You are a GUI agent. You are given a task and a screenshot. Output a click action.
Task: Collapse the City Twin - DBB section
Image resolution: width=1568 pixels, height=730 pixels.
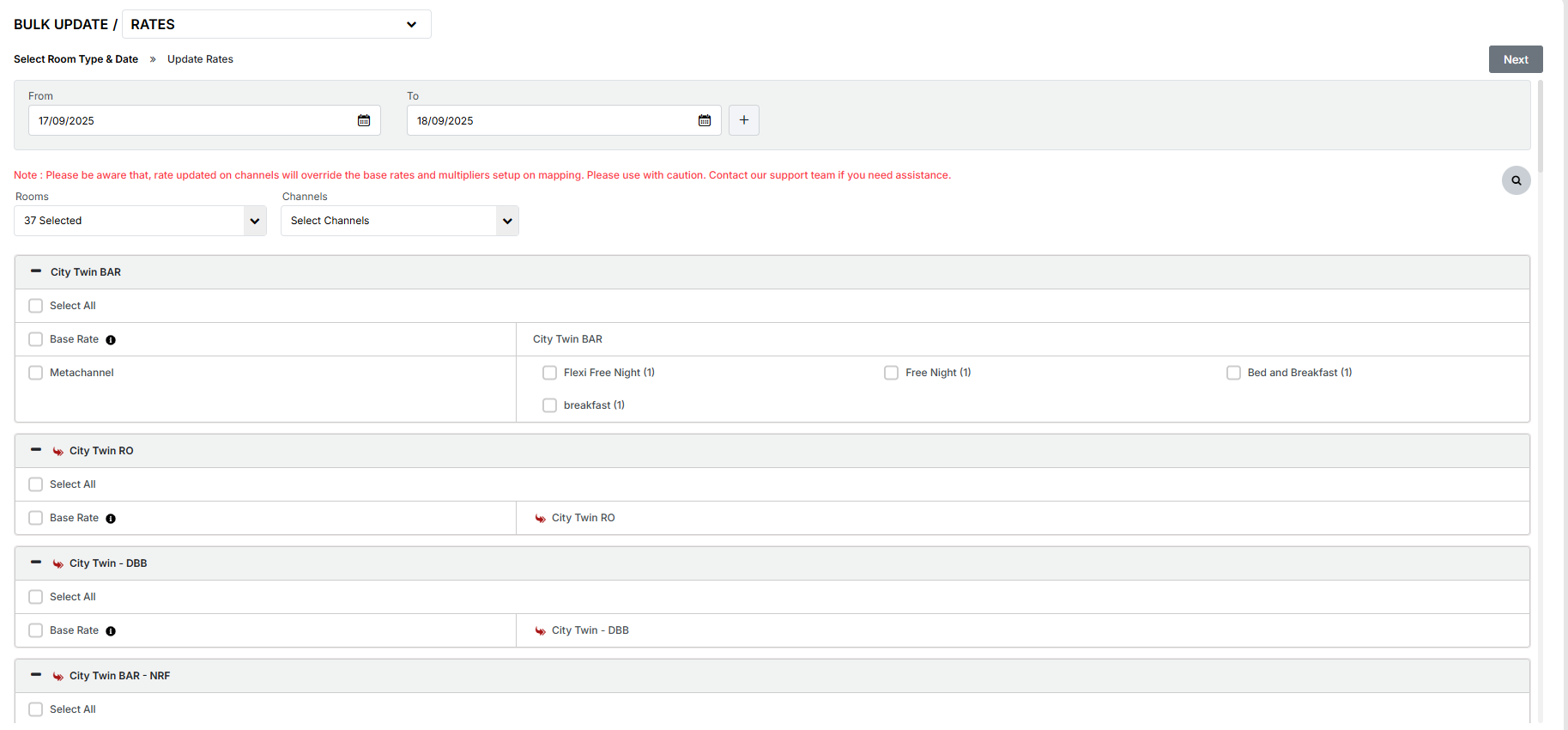point(36,563)
